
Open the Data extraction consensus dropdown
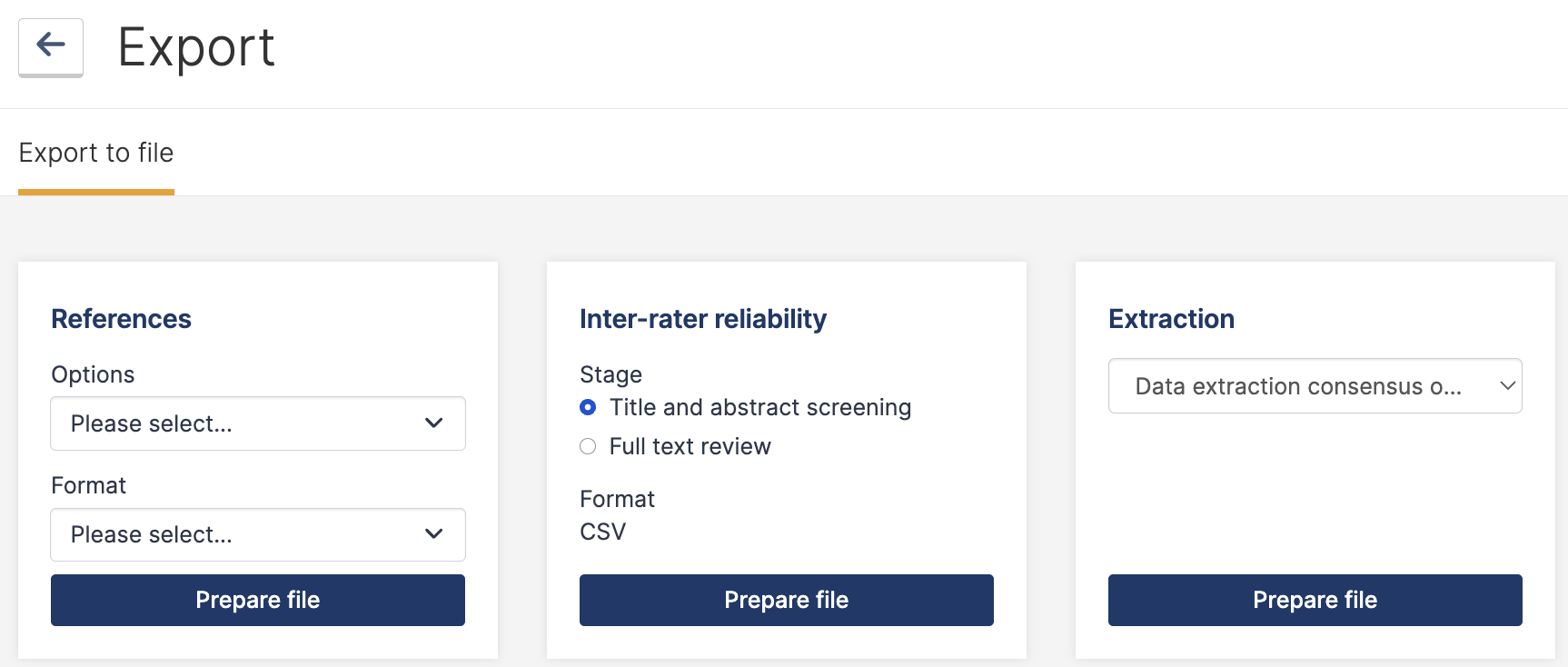point(1299,386)
